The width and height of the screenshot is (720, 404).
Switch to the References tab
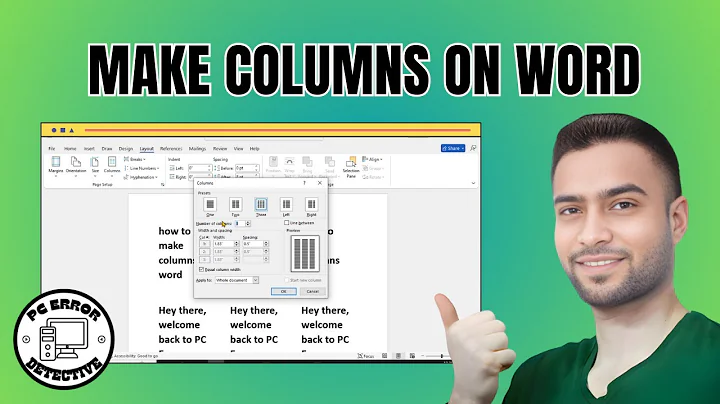click(171, 149)
